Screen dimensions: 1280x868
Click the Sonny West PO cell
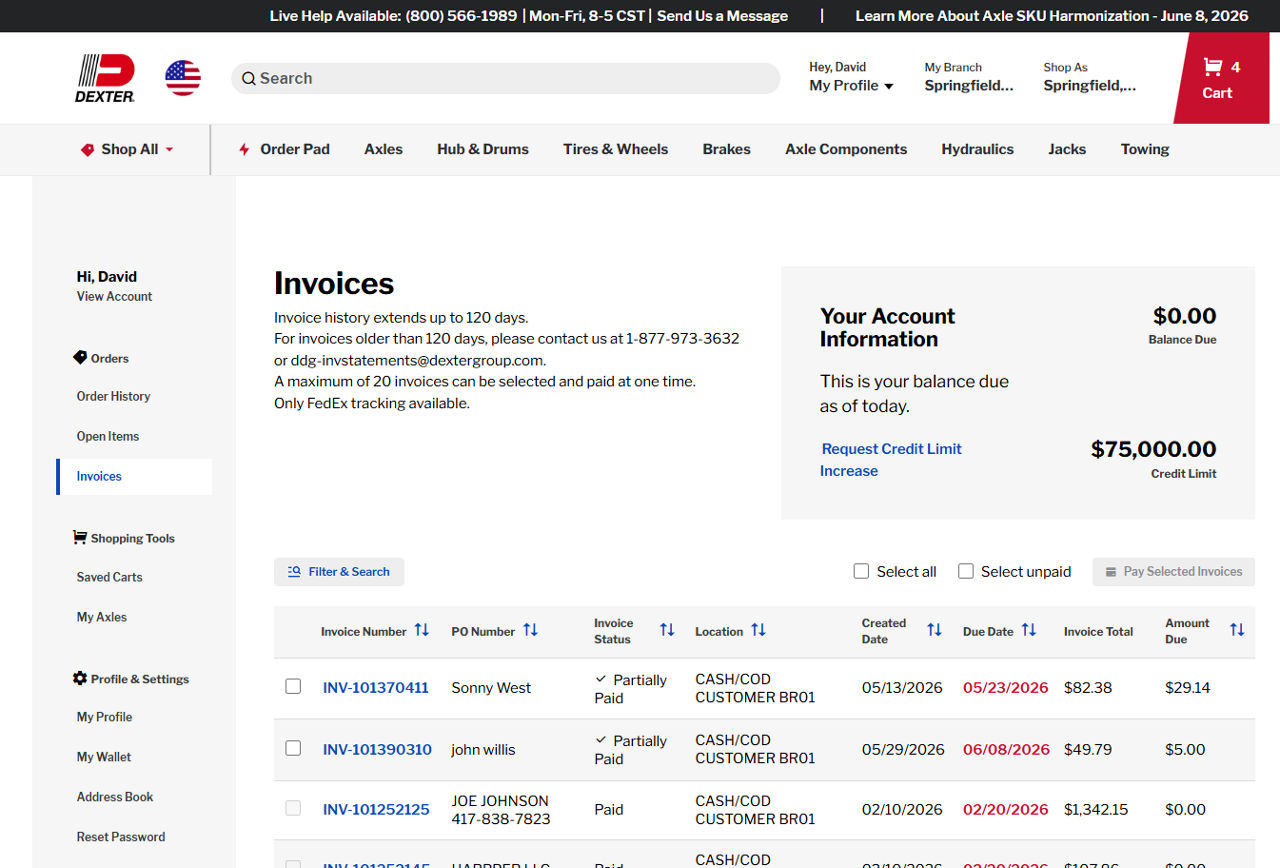491,688
